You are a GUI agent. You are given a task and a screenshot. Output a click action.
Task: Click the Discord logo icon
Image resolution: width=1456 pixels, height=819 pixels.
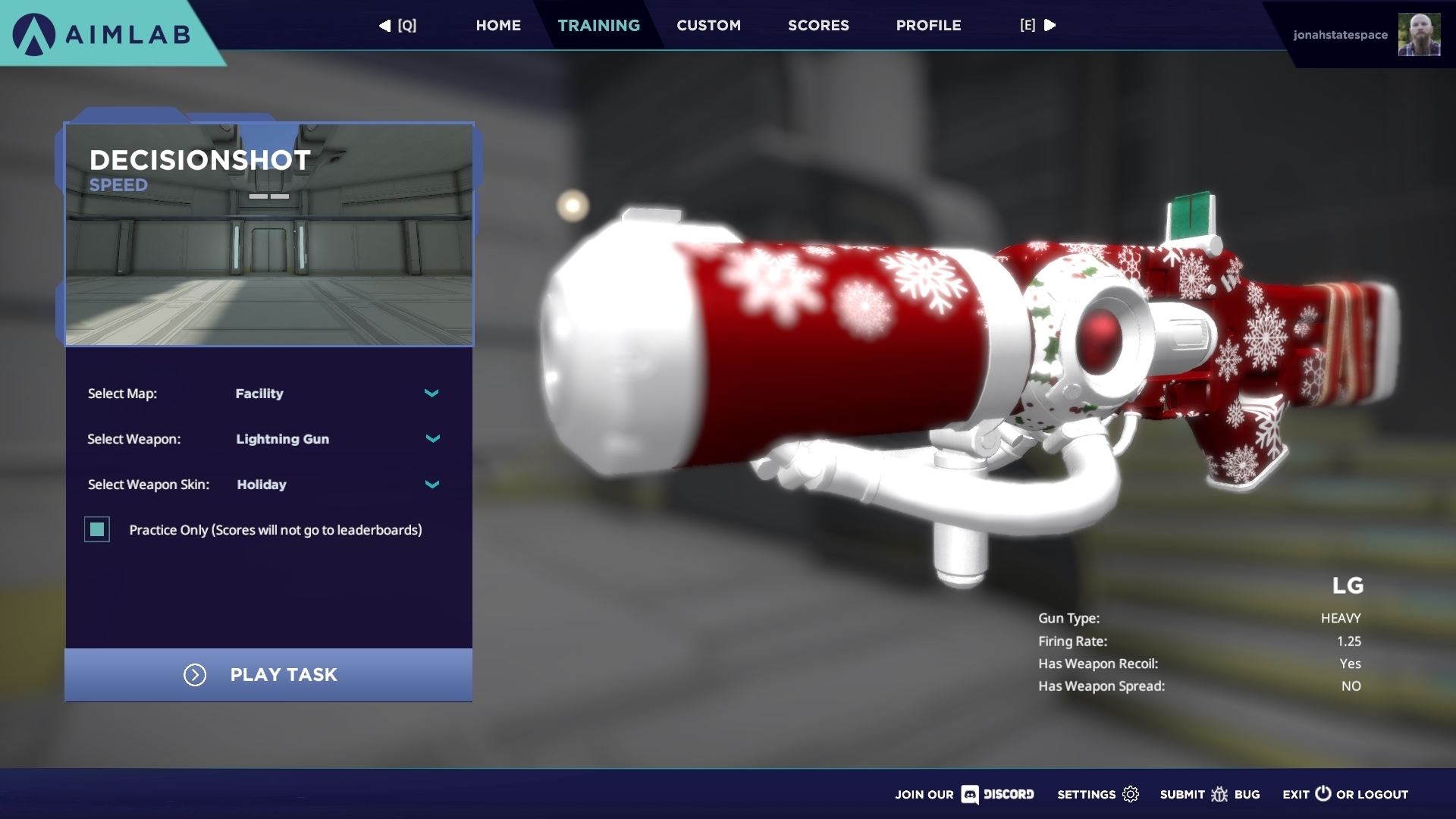[x=970, y=794]
